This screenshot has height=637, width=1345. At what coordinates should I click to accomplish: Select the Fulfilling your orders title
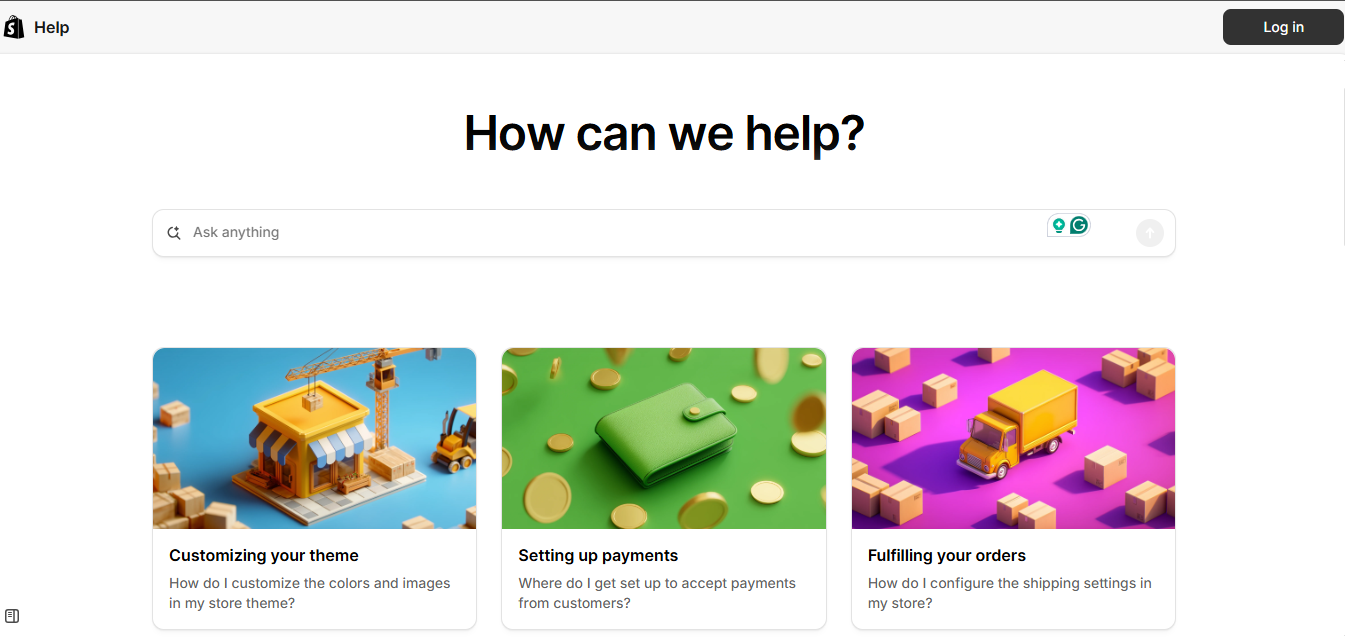click(x=947, y=555)
